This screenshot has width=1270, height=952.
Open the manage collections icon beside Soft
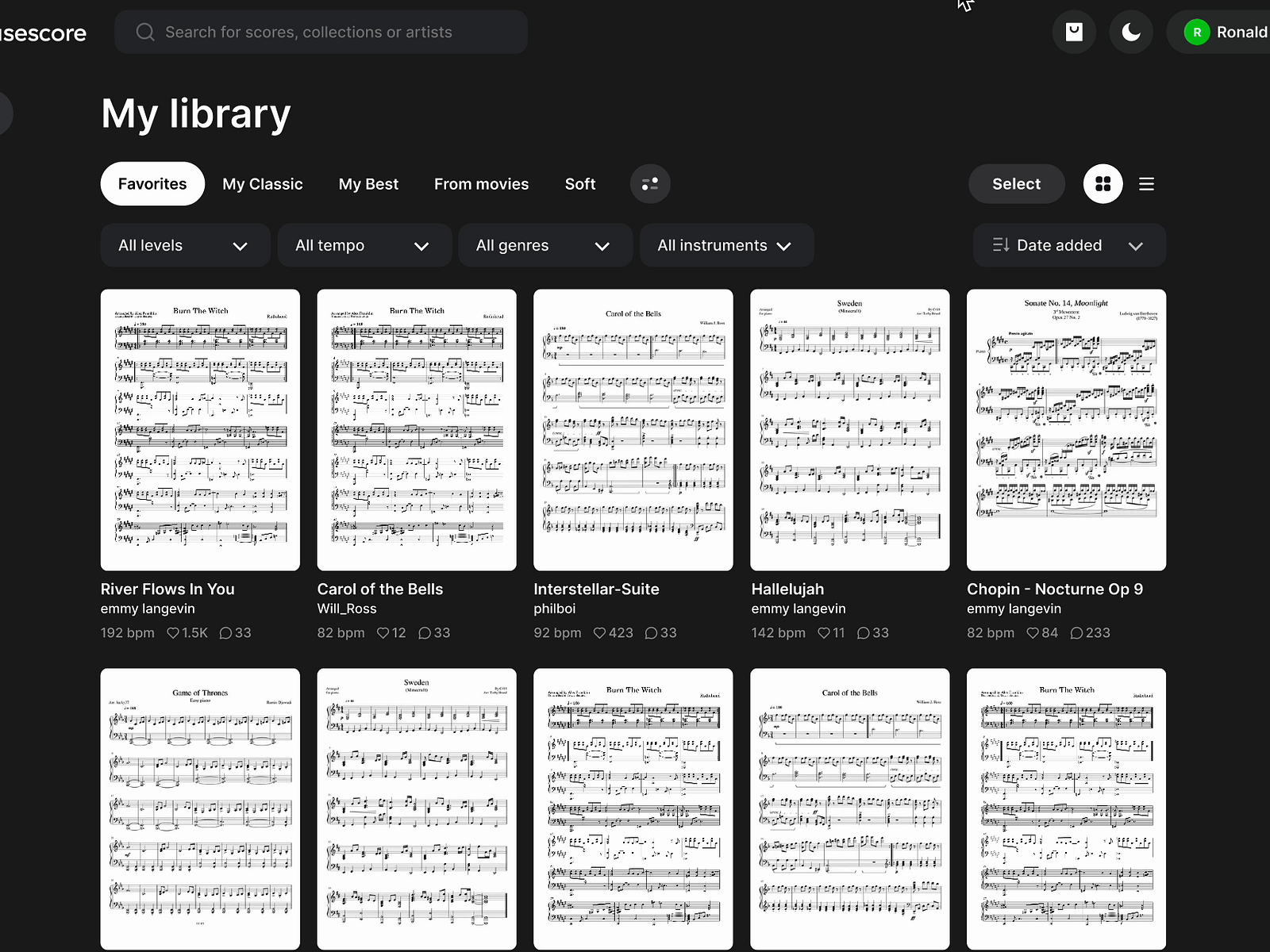pyautogui.click(x=650, y=184)
